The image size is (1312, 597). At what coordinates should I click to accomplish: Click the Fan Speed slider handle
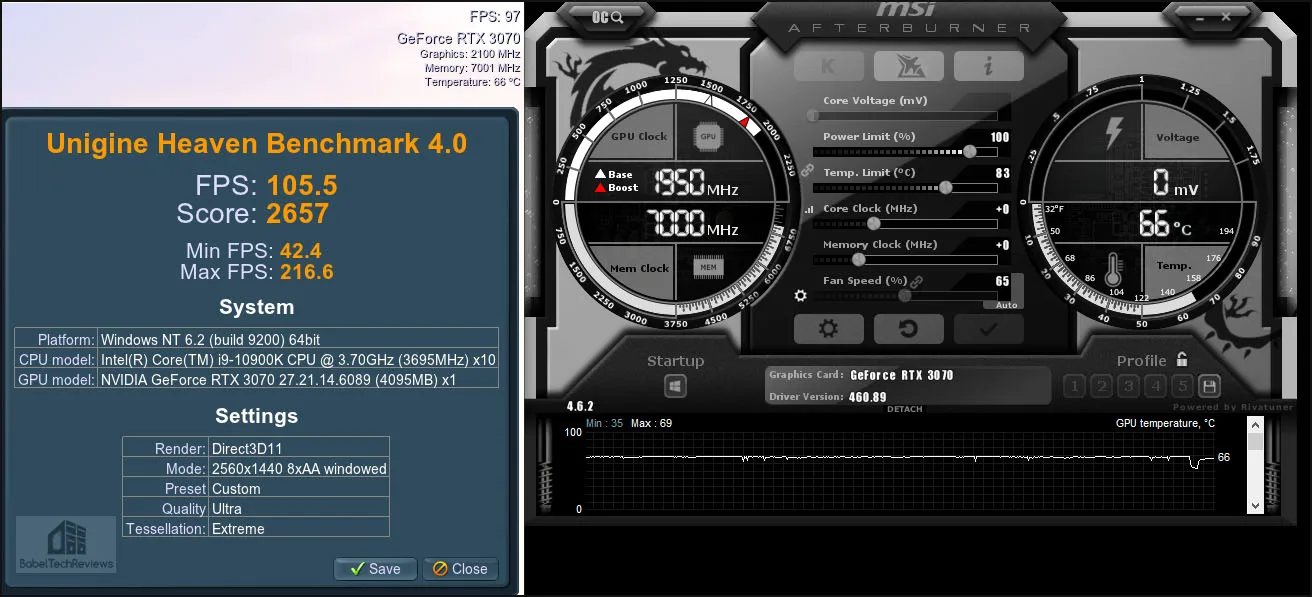(x=905, y=296)
